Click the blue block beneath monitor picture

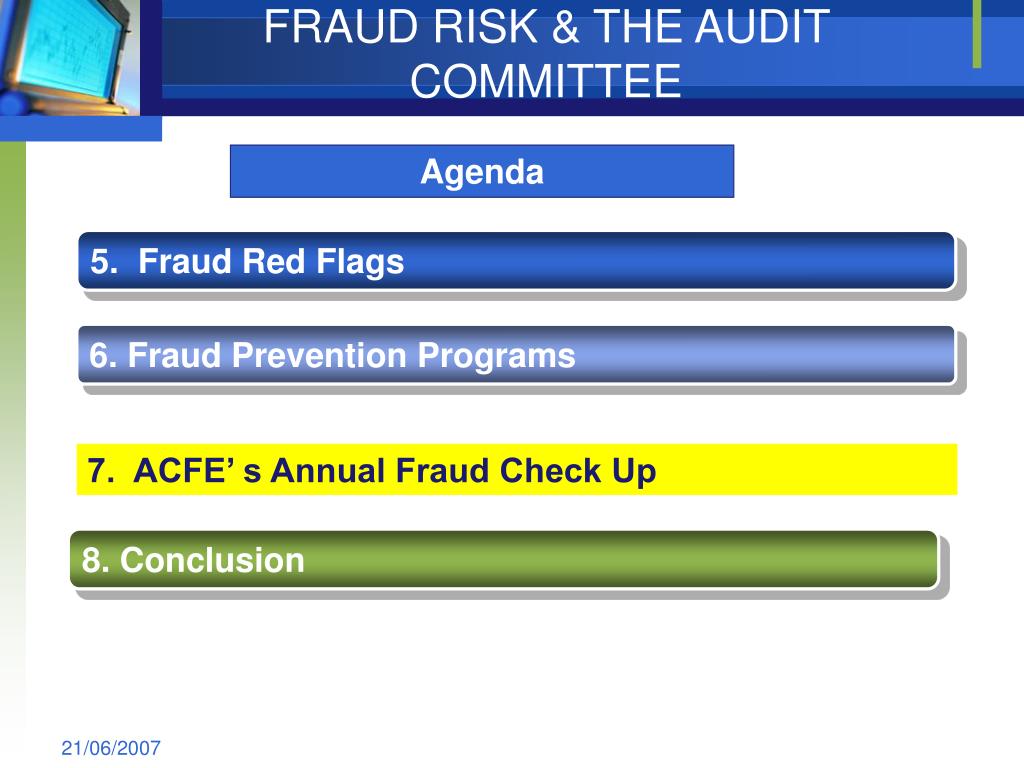[x=81, y=129]
